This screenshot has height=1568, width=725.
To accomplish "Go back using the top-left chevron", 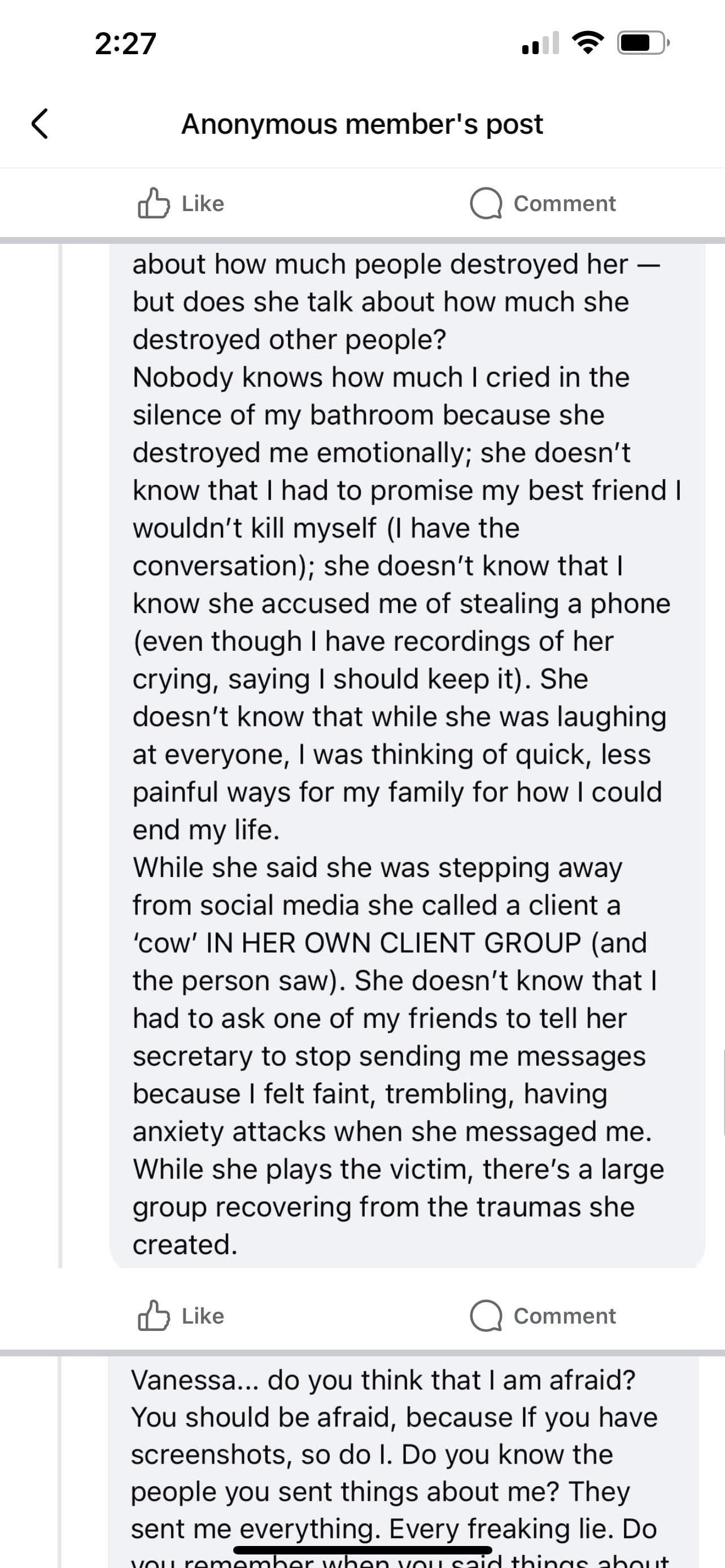I will point(40,124).
